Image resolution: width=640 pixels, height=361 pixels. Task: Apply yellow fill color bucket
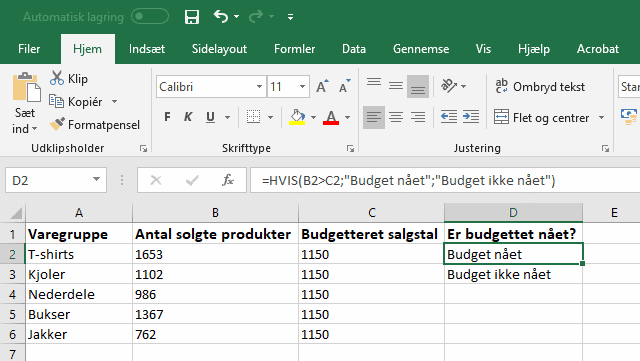click(x=297, y=117)
